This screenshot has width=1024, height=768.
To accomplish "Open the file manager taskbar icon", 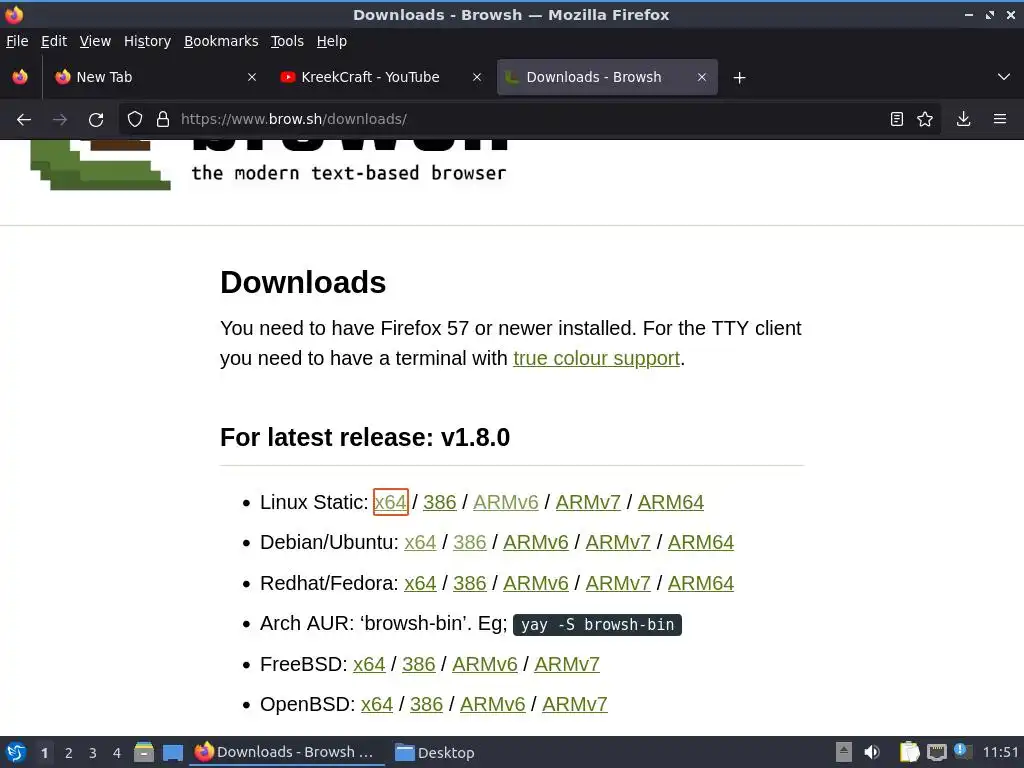I will [144, 752].
